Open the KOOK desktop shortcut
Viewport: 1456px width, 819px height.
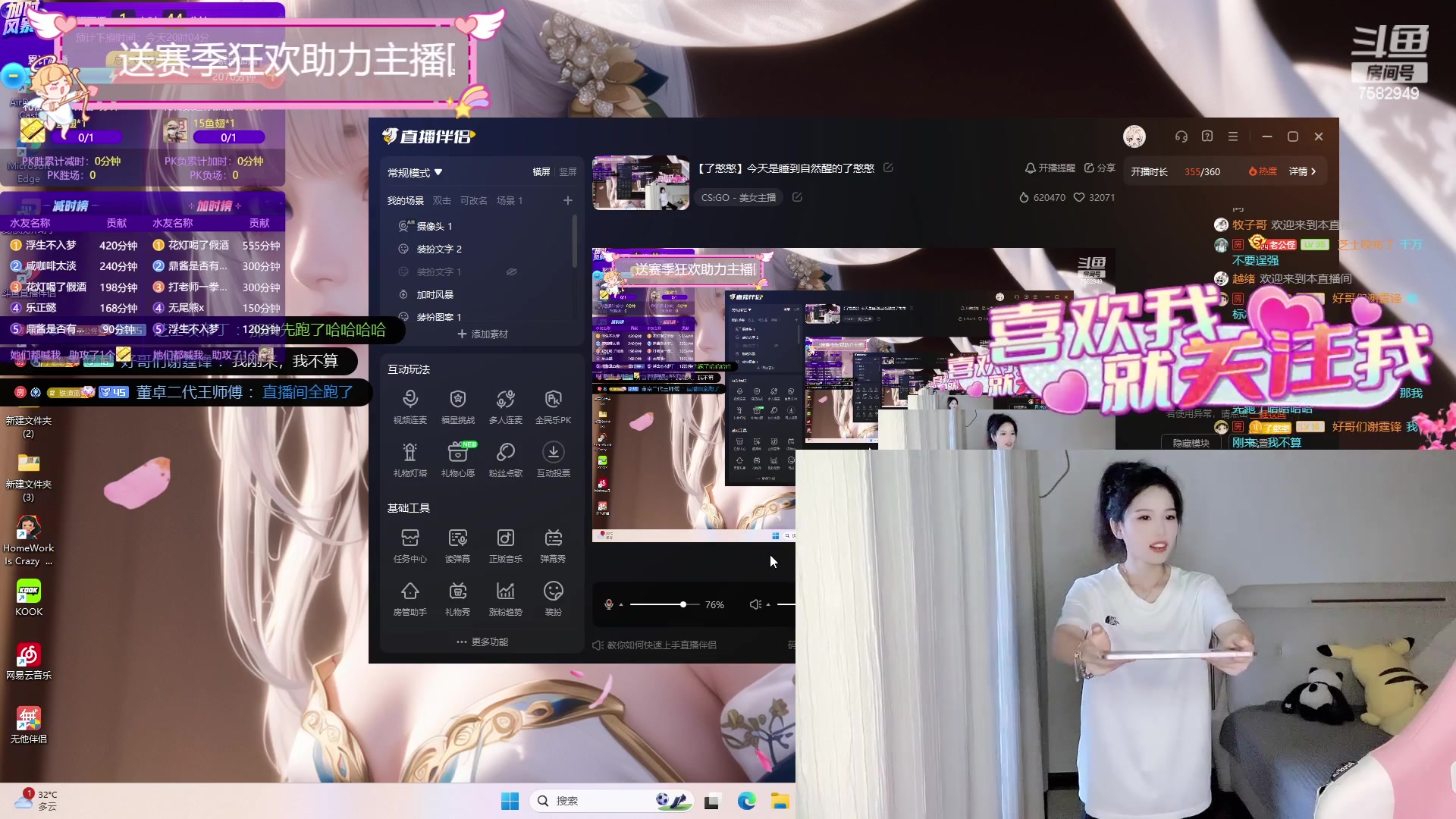(29, 598)
